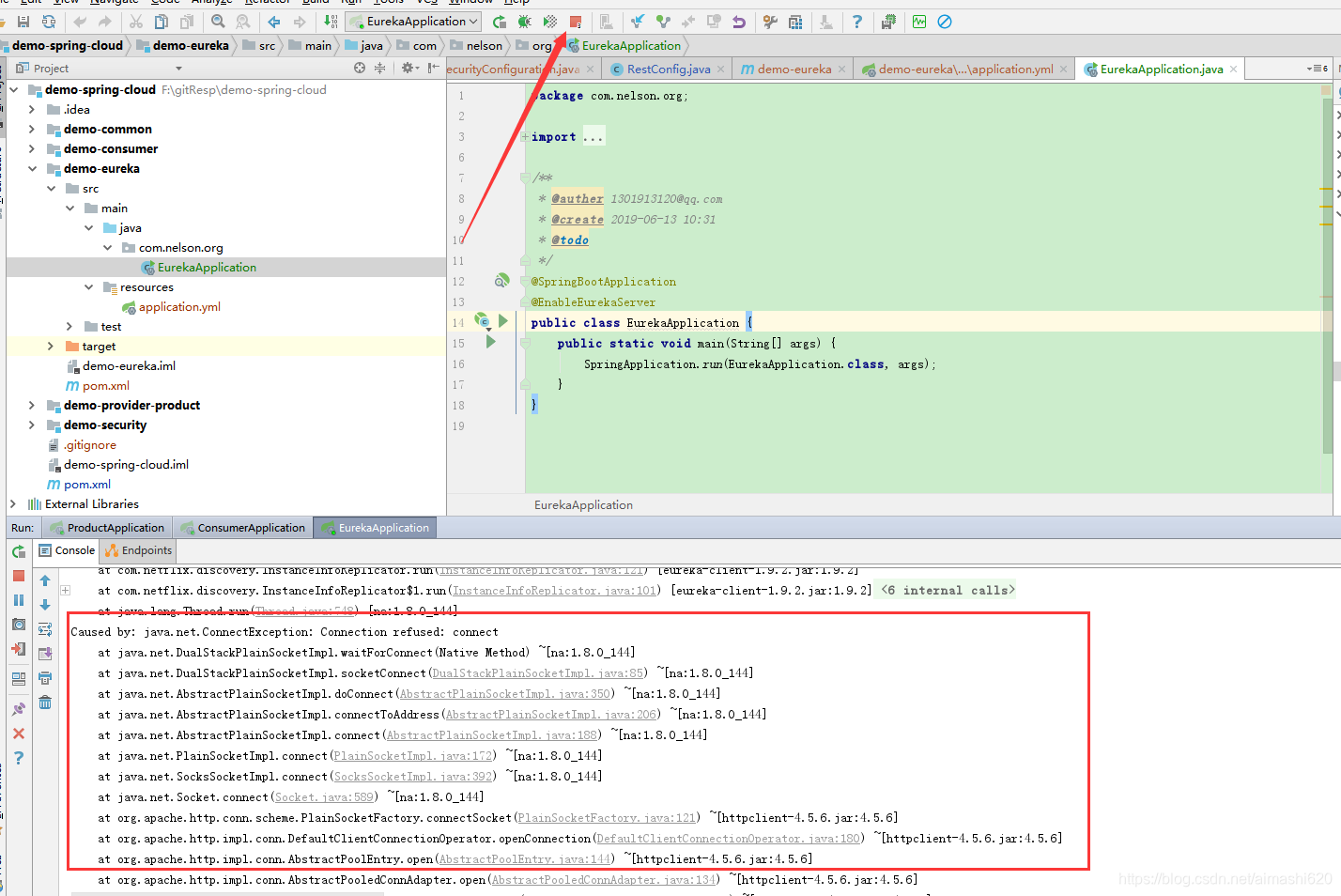1341x896 pixels.
Task: Open Project panel gear settings
Action: 409,68
